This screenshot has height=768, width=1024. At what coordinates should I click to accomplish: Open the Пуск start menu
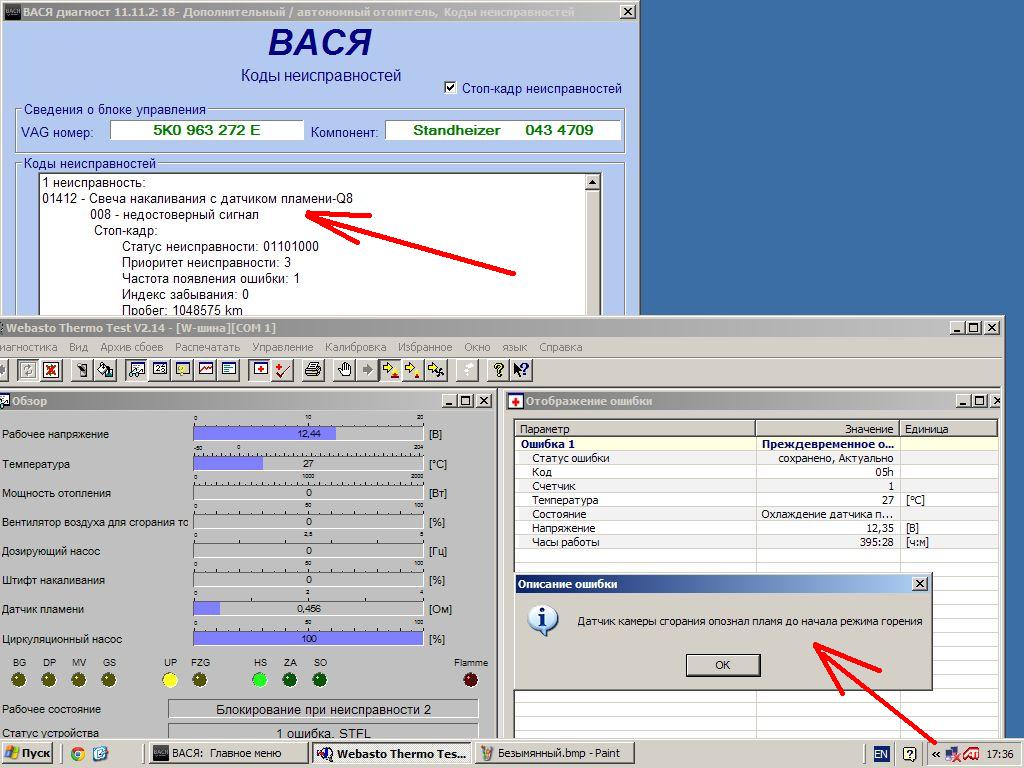pyautogui.click(x=27, y=754)
